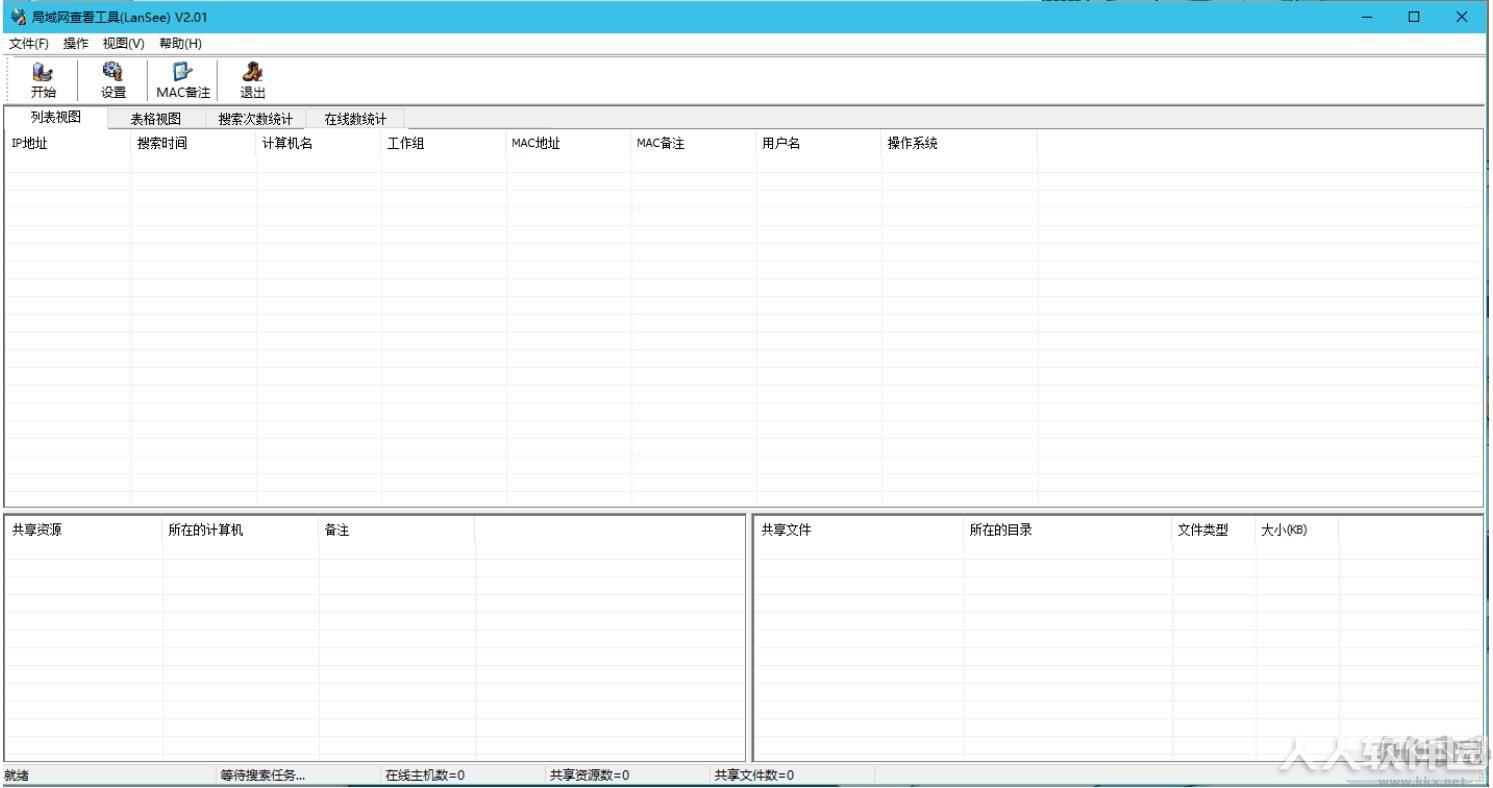Viewport: 1493px width, 788px height.
Task: Sort by the 用户名 column header
Action: click(x=819, y=143)
